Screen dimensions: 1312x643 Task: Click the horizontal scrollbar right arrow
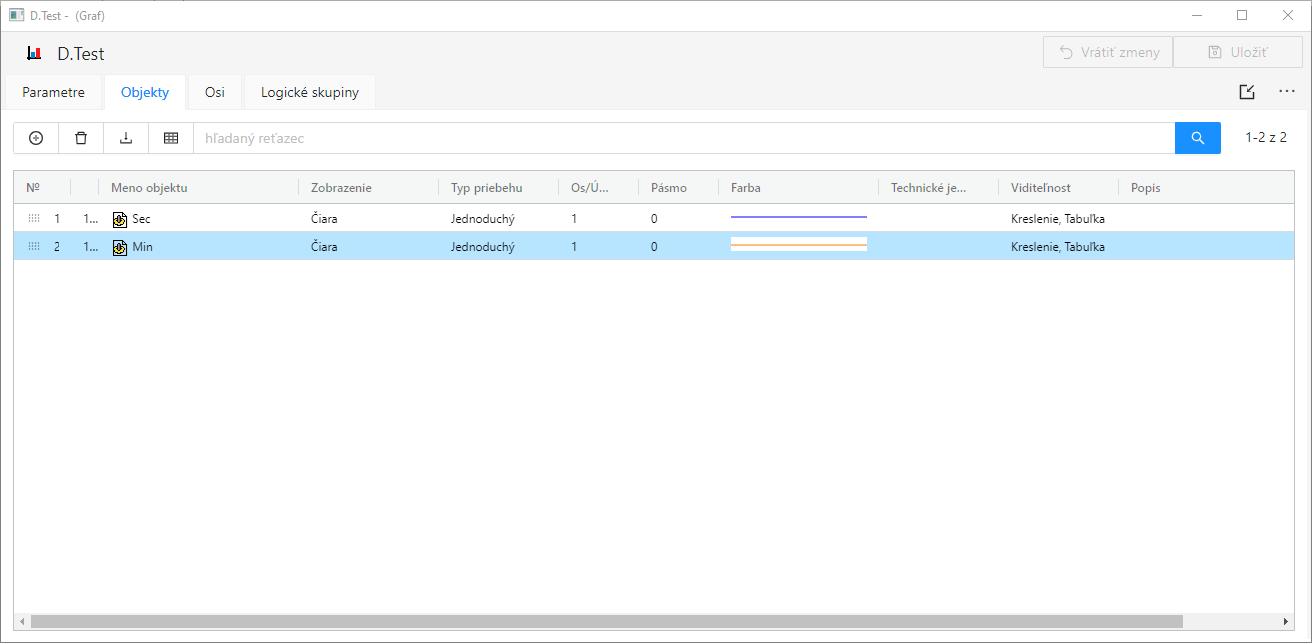click(x=1287, y=621)
